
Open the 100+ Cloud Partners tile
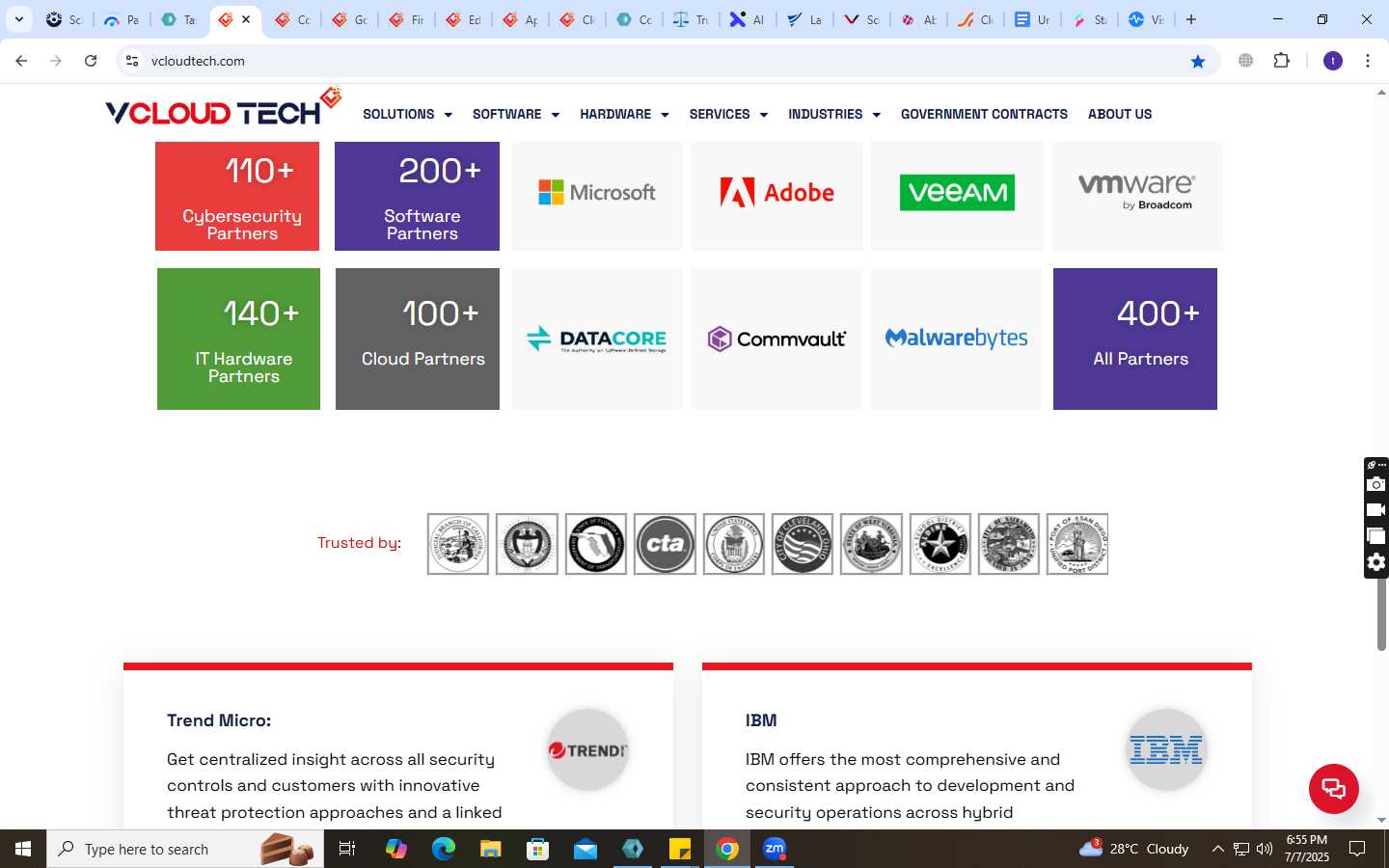click(x=418, y=339)
